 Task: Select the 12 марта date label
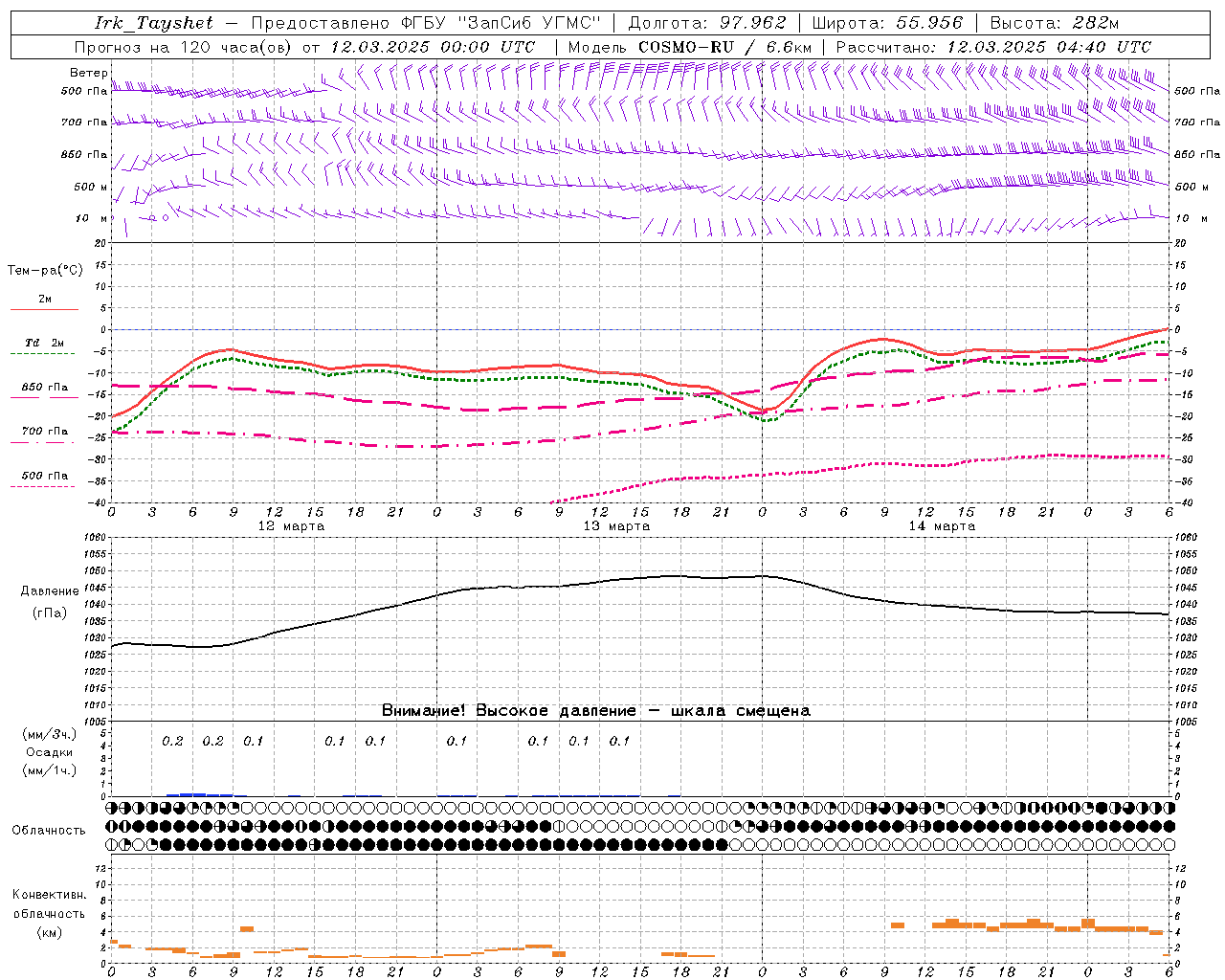[292, 526]
